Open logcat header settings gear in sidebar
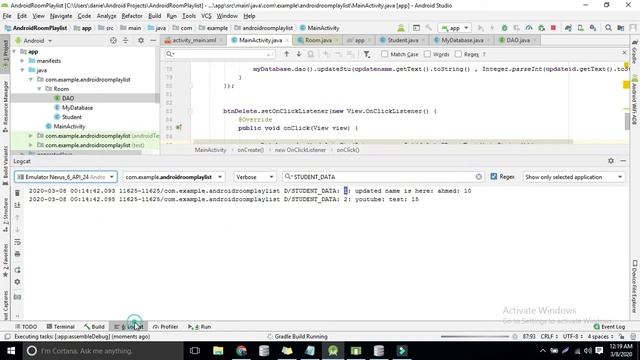Viewport: 640px width, 360px height. (x=17, y=282)
